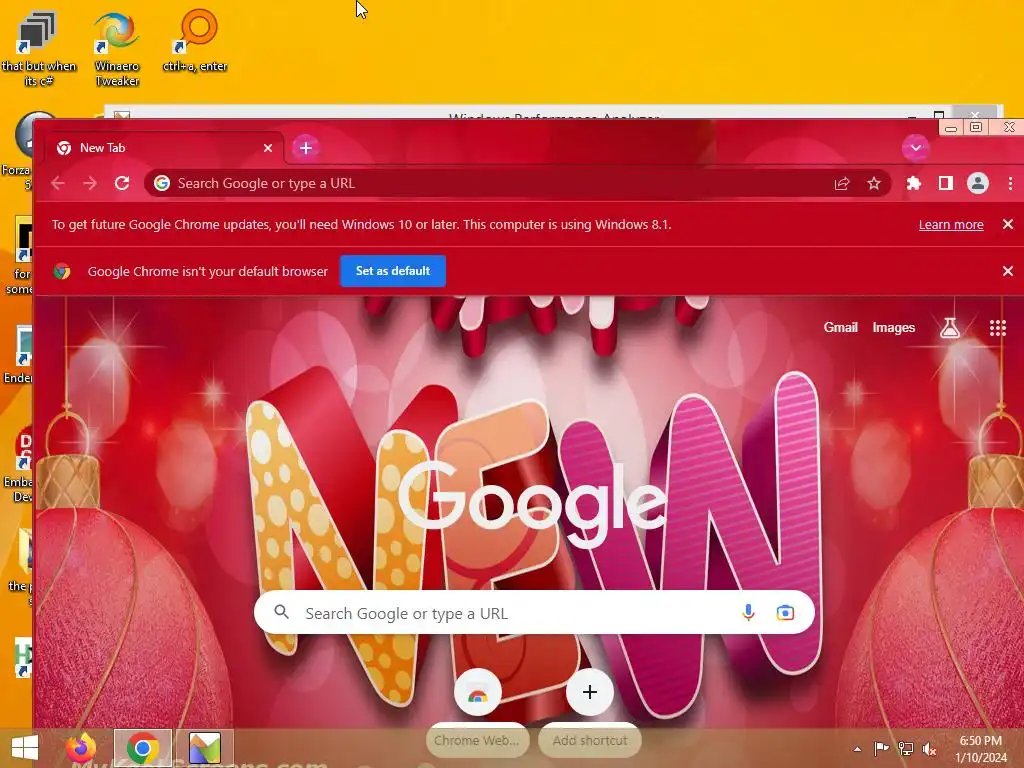The height and width of the screenshot is (768, 1024).
Task: Open the Chrome three-dot menu
Action: point(1010,184)
